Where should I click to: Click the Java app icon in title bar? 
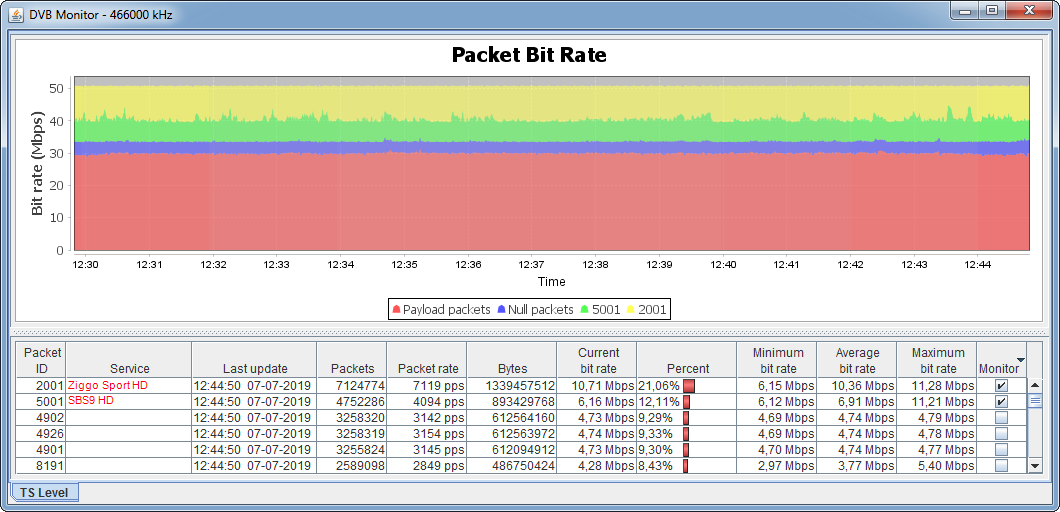(16, 11)
